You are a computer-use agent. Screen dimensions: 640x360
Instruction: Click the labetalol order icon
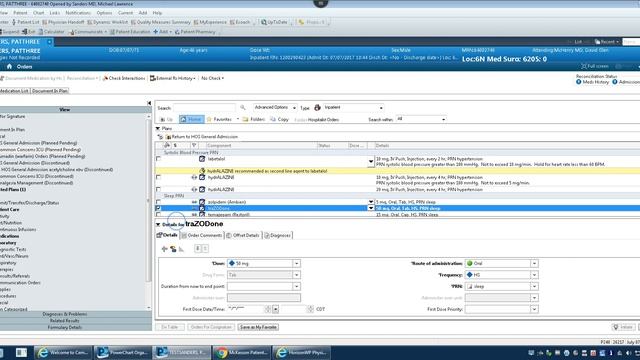point(202,159)
